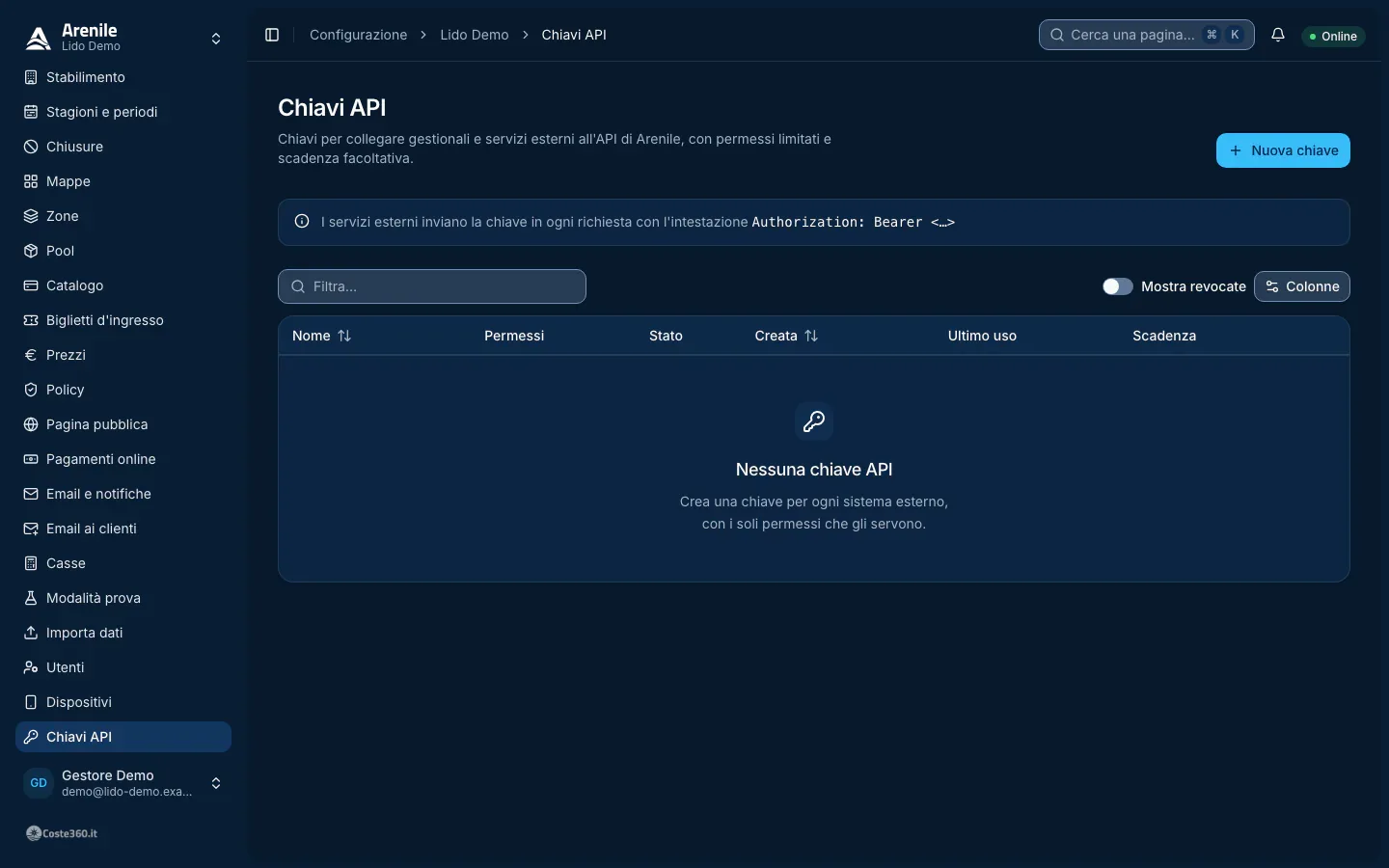Click the Utenti people icon
This screenshot has width=1389, height=868.
(31, 667)
